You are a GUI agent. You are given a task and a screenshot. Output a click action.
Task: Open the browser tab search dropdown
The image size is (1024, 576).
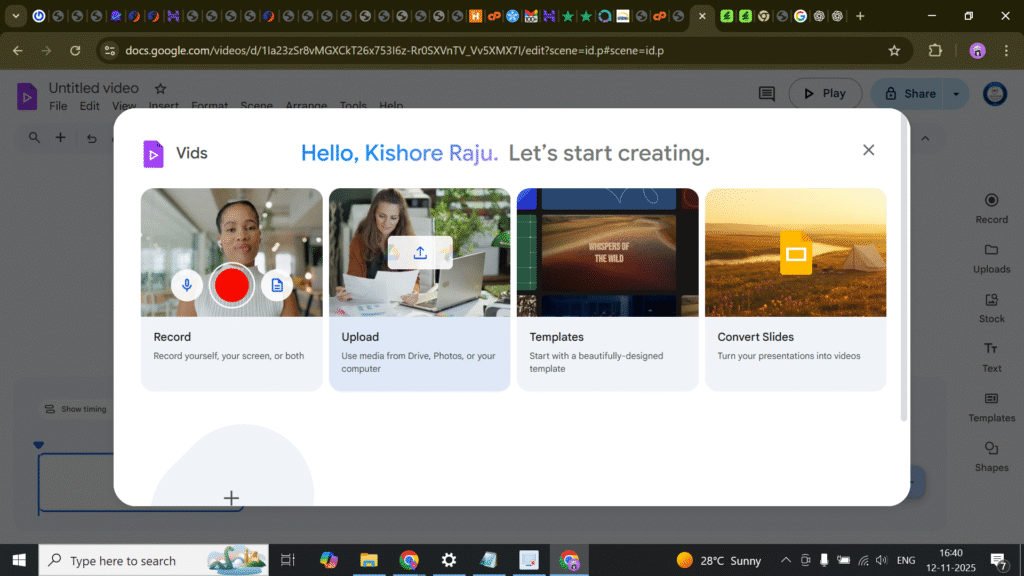[x=15, y=16]
